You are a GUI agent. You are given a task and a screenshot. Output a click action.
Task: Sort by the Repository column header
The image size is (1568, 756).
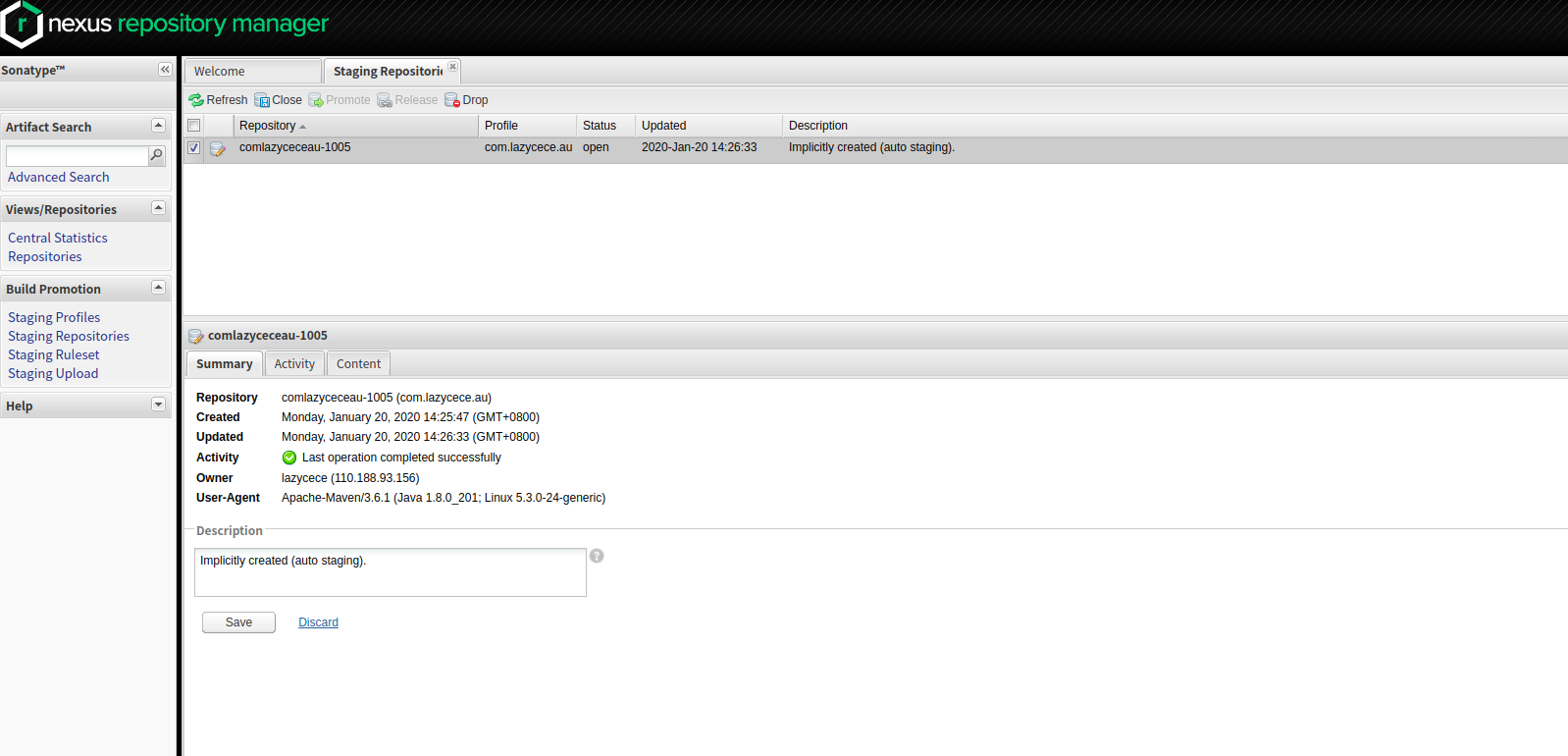coord(355,126)
